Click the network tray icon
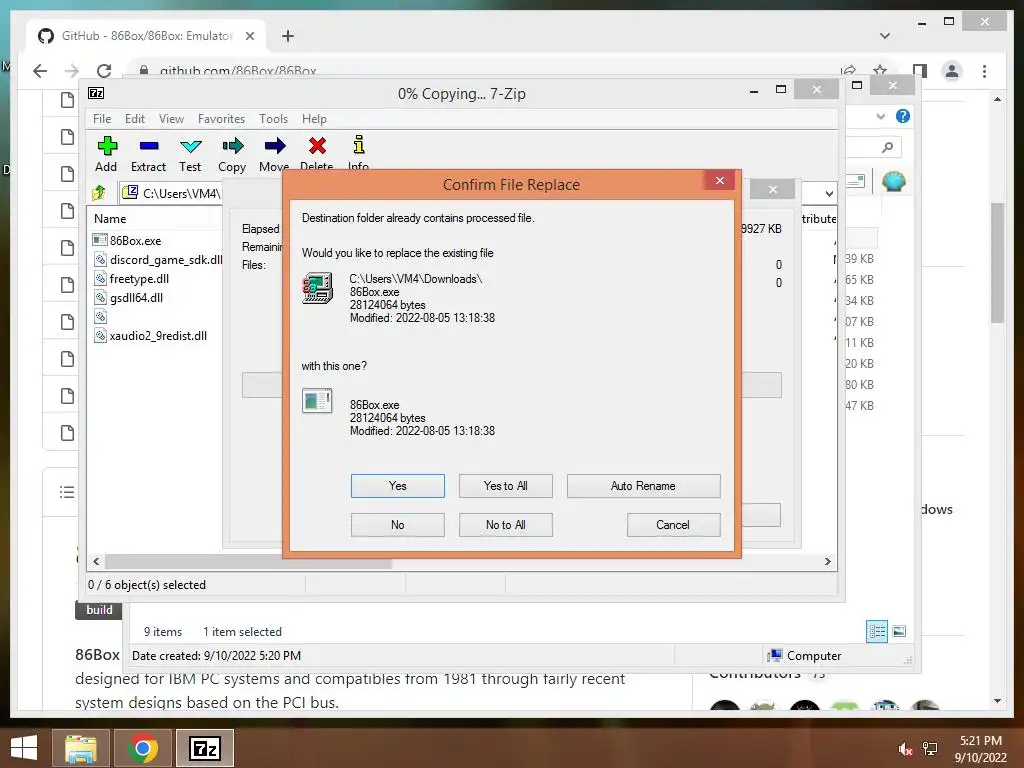 pyautogui.click(x=930, y=749)
